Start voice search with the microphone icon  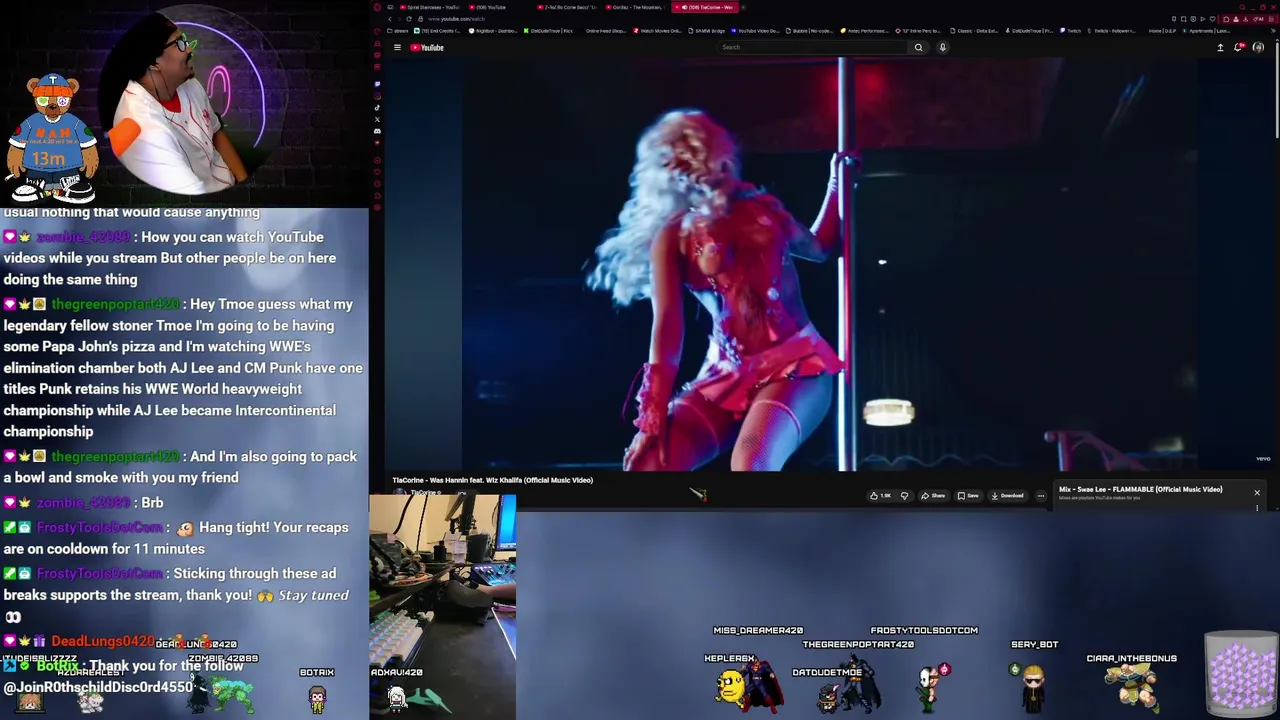click(x=942, y=47)
